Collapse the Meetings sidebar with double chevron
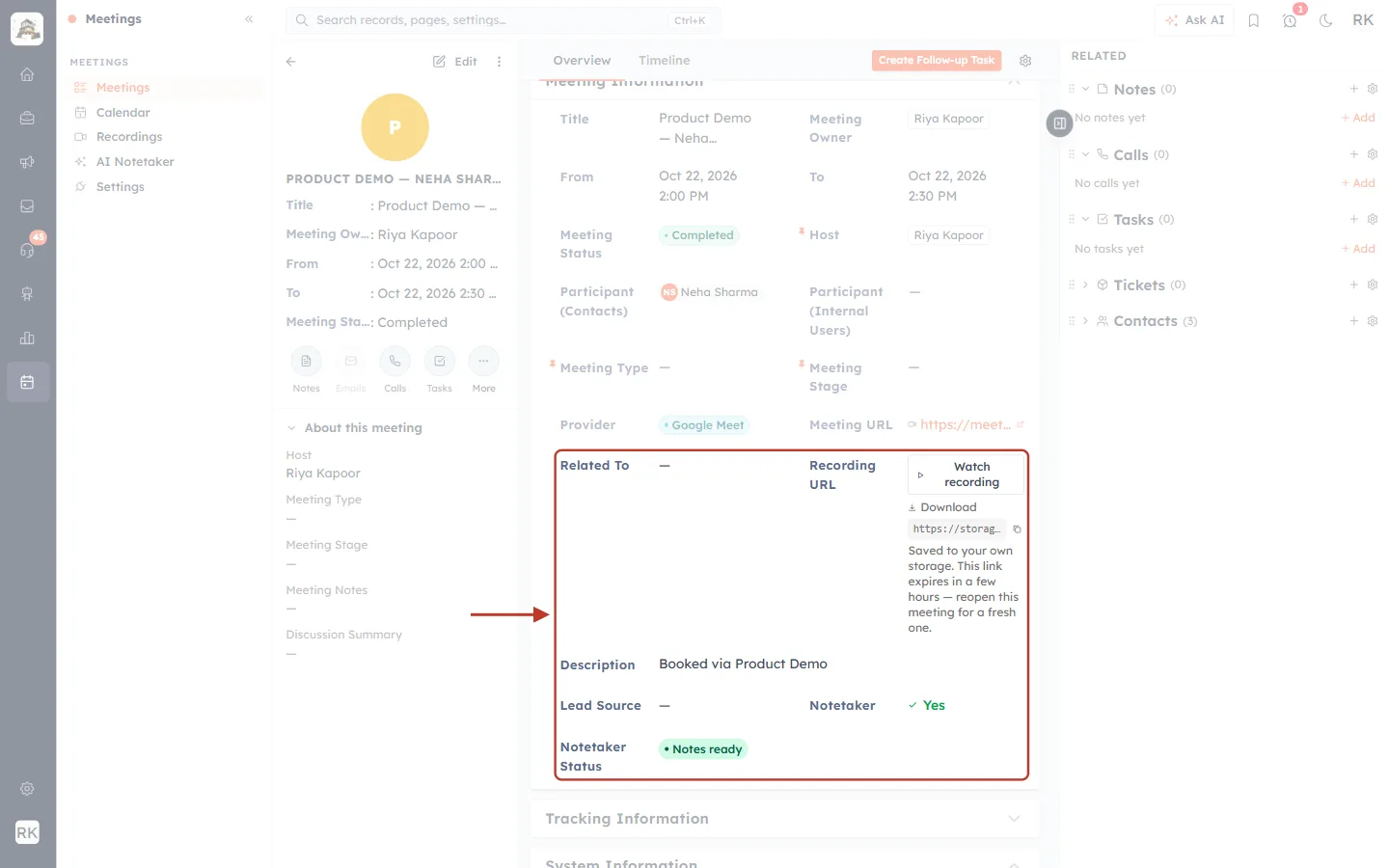Viewport: 1389px width, 868px height. pos(249,19)
